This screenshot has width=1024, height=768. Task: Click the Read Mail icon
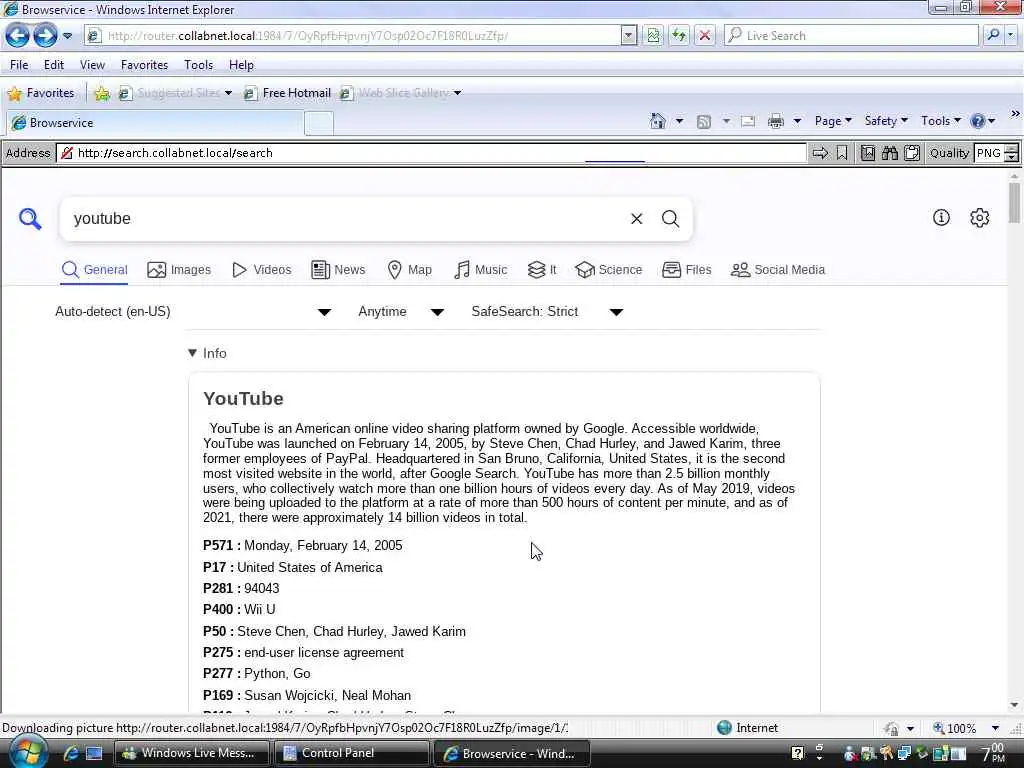(748, 121)
